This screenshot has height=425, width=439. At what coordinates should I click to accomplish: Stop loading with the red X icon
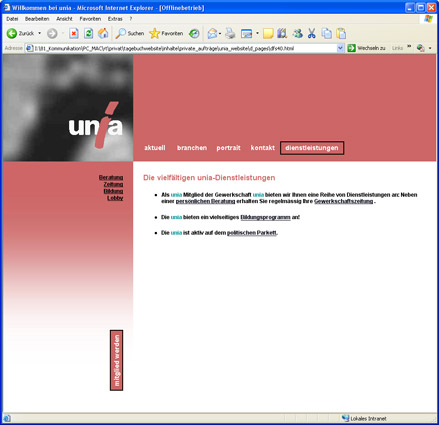(x=74, y=33)
